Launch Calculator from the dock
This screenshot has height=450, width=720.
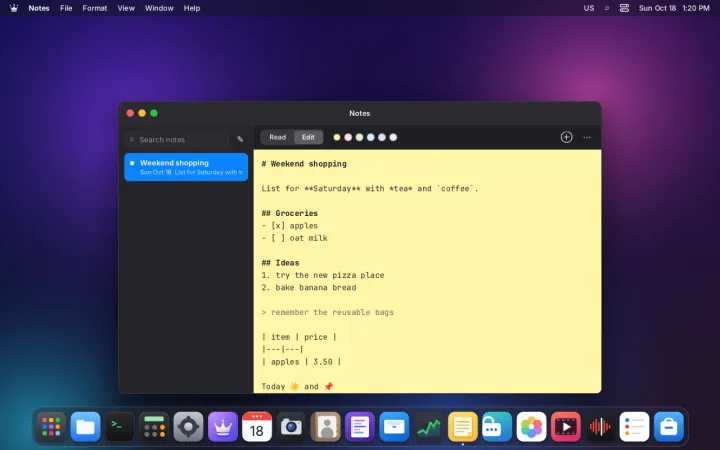[154, 427]
